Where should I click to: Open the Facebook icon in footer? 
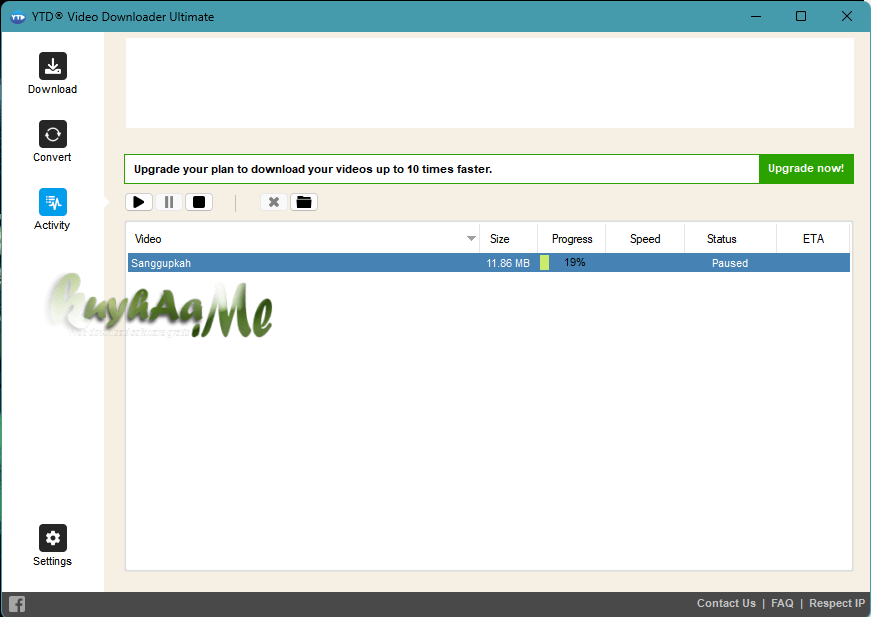point(17,604)
